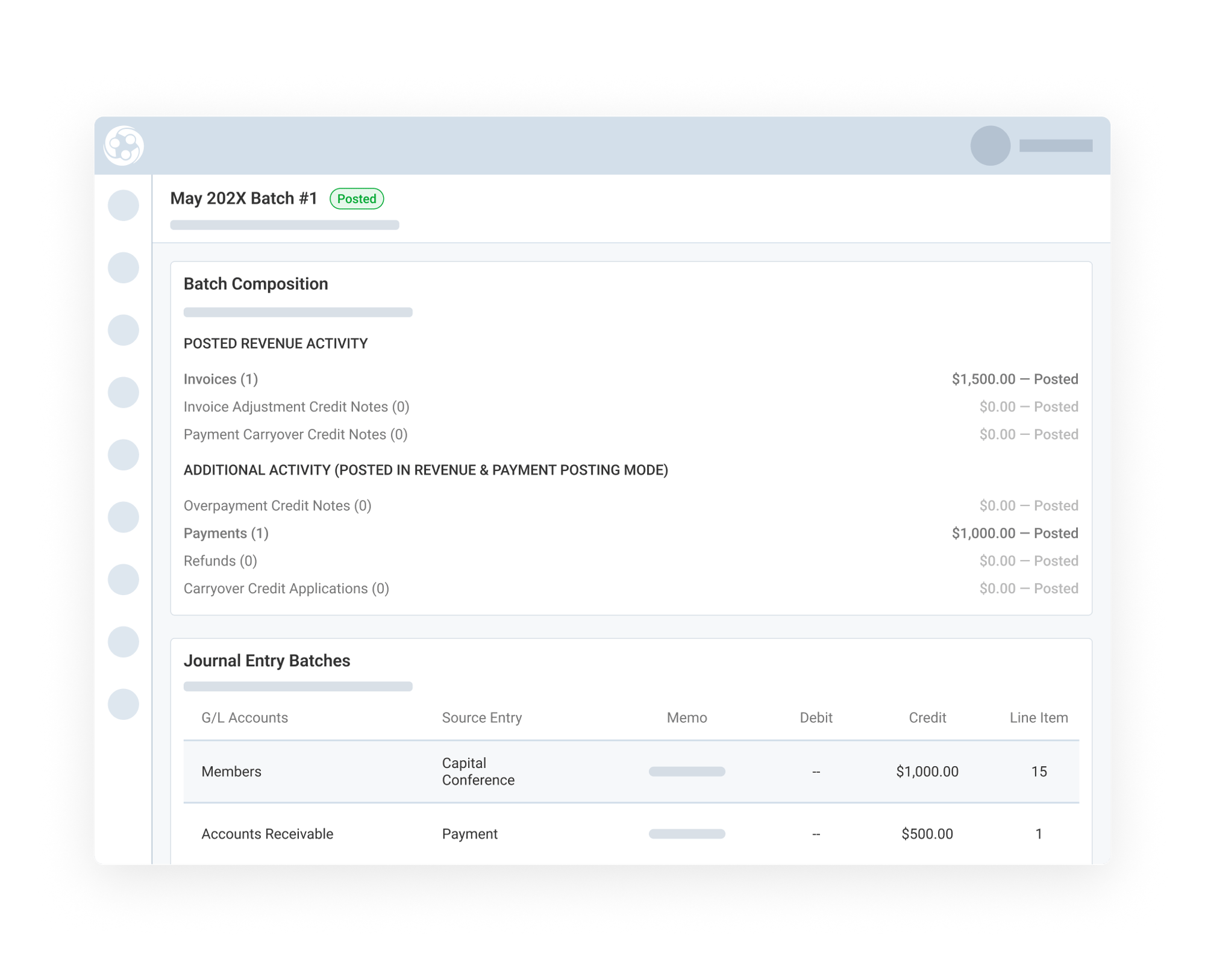The image size is (1205, 980).
Task: Open Payment Carryover Credit Notes (0)
Action: point(631,434)
